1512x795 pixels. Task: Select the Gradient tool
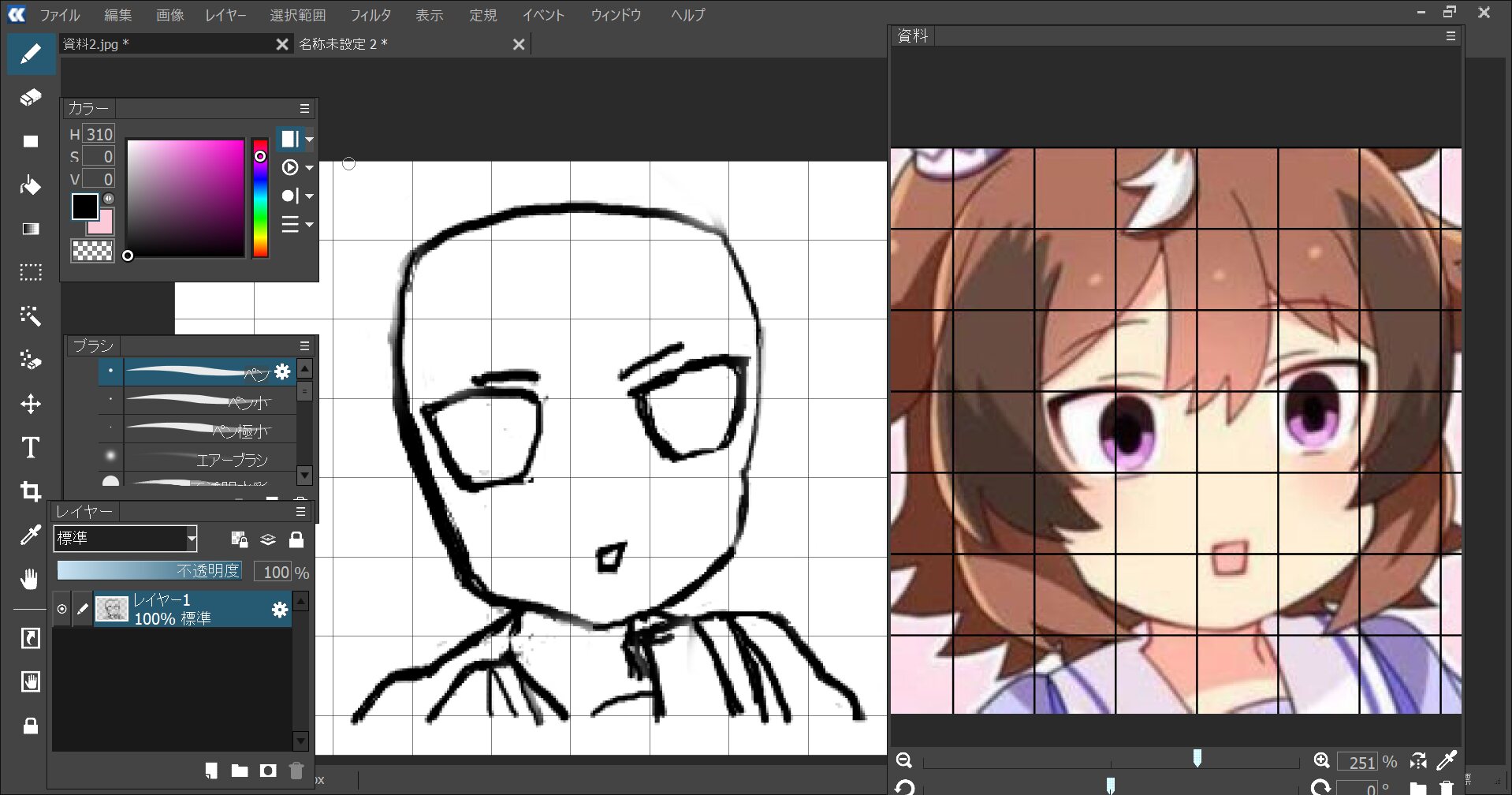tap(30, 229)
